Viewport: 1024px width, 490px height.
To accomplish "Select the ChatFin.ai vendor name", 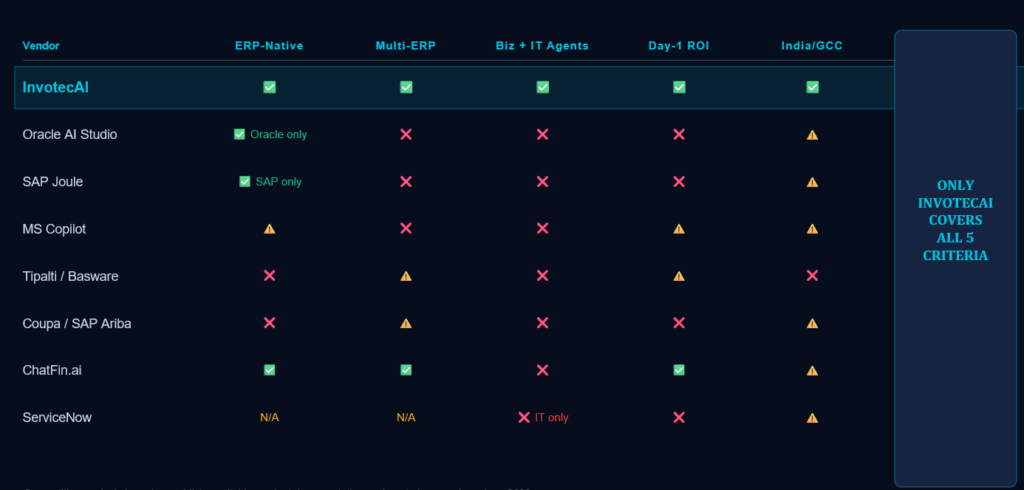I will 52,370.
